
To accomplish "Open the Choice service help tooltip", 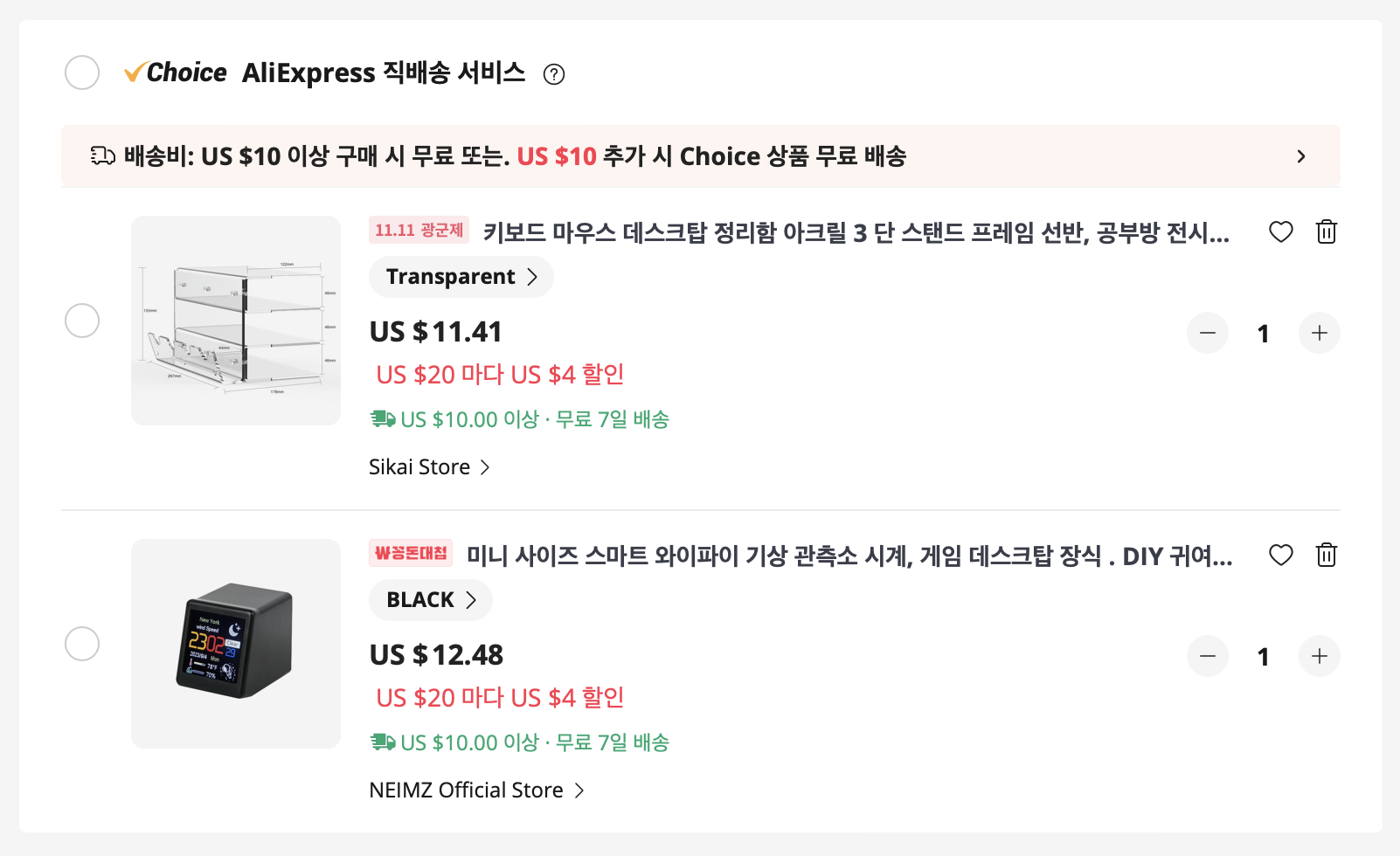I will (x=555, y=74).
